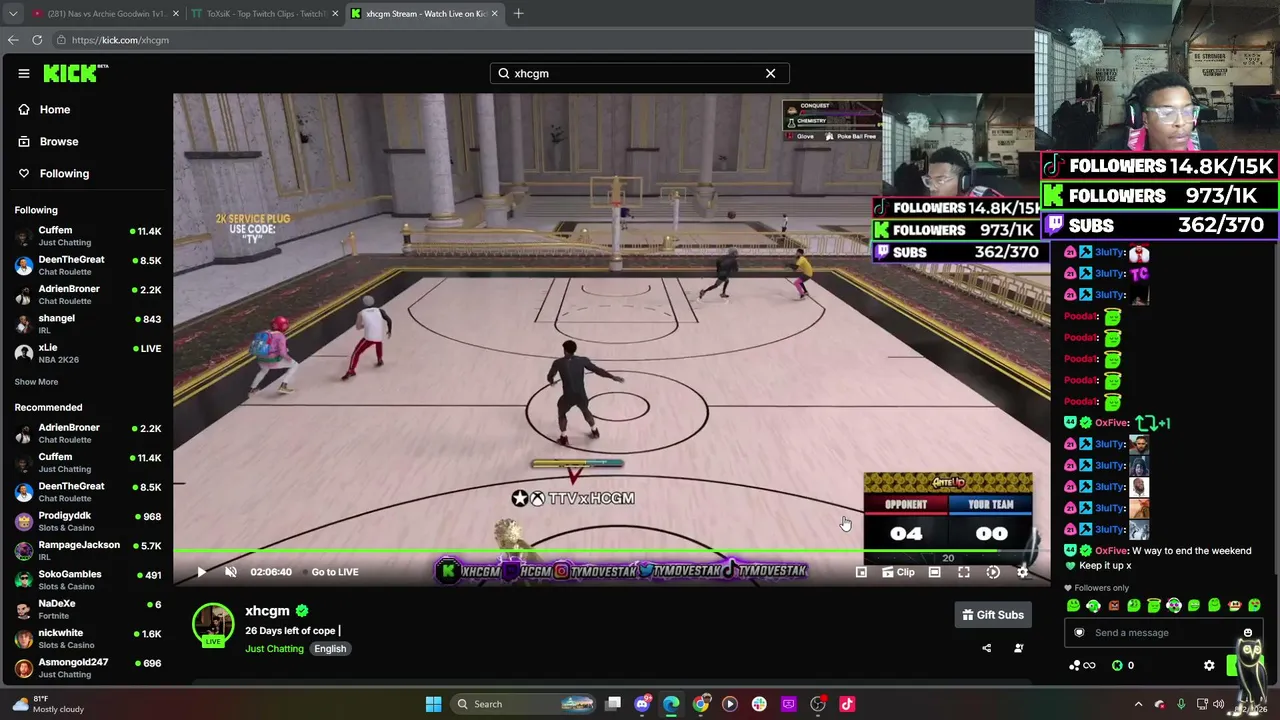Select the first green smiley emote

[1074, 606]
